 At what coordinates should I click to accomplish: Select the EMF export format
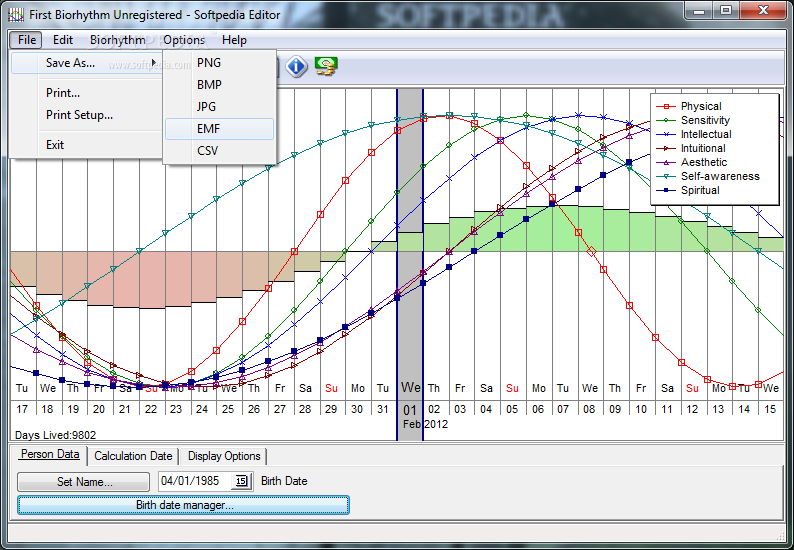[219, 129]
